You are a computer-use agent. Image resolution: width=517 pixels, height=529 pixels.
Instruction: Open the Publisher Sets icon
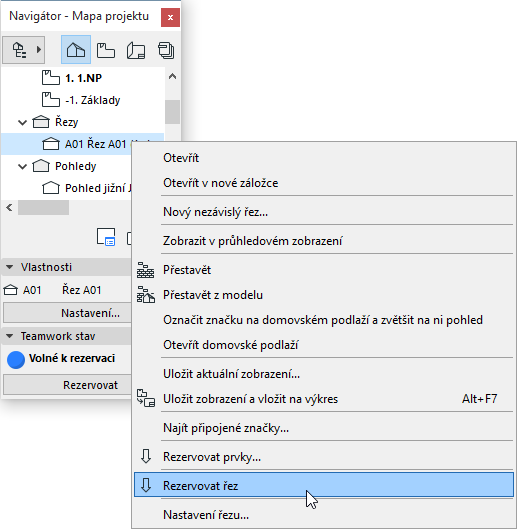click(166, 51)
